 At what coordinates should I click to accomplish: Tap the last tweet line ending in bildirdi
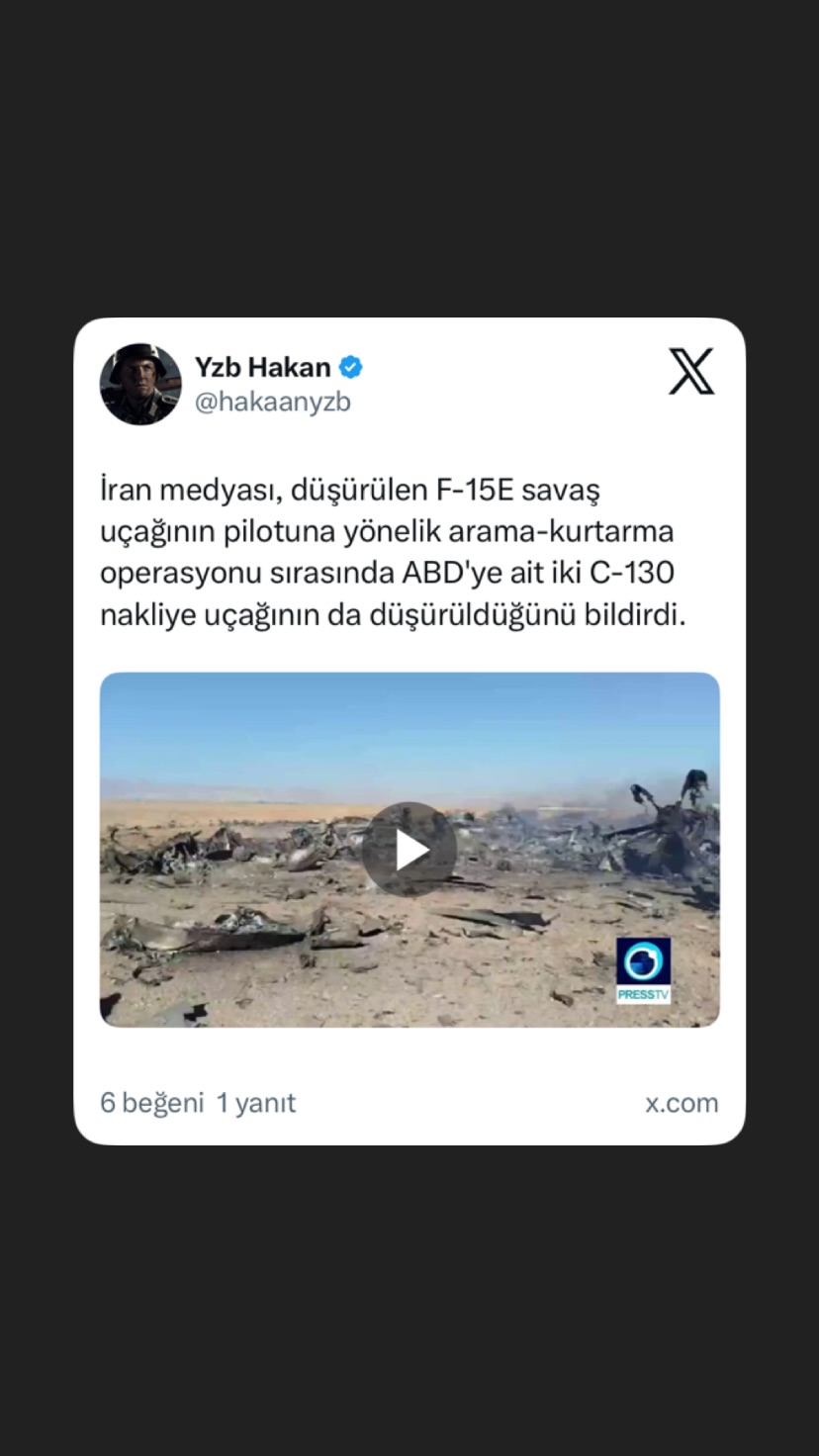click(x=393, y=616)
